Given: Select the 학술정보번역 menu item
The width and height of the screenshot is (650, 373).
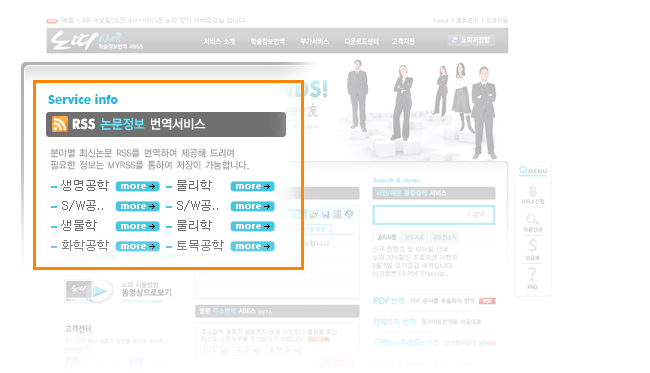Looking at the screenshot, I should [267, 41].
